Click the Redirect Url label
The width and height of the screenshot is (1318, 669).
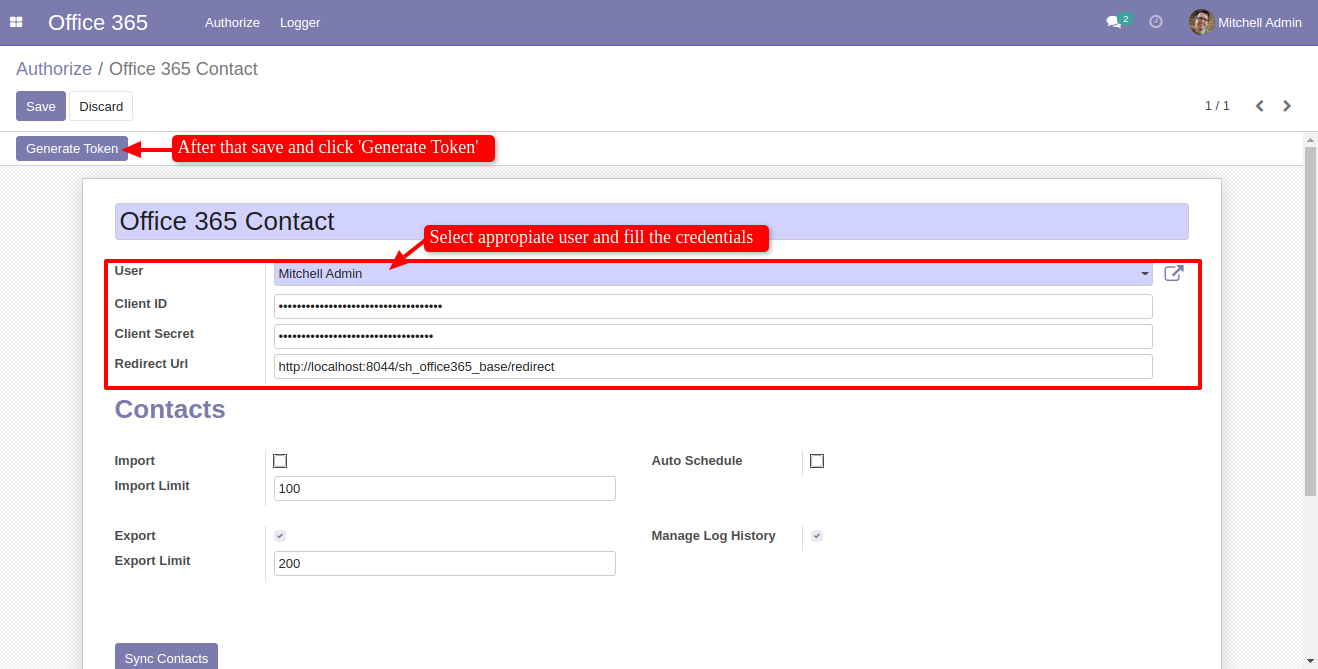point(151,363)
